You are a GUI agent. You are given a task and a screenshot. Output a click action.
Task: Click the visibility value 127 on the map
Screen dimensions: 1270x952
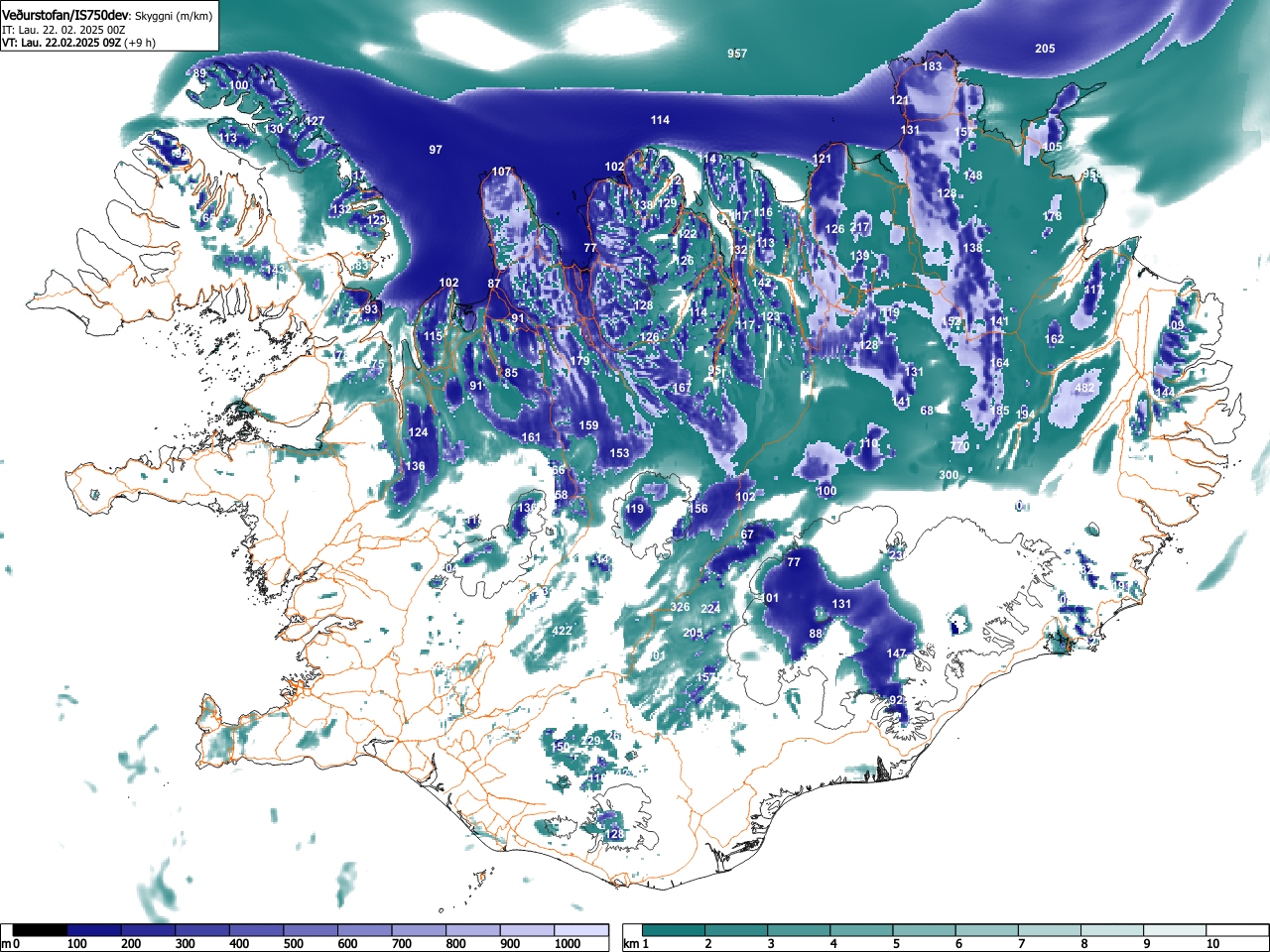(315, 121)
